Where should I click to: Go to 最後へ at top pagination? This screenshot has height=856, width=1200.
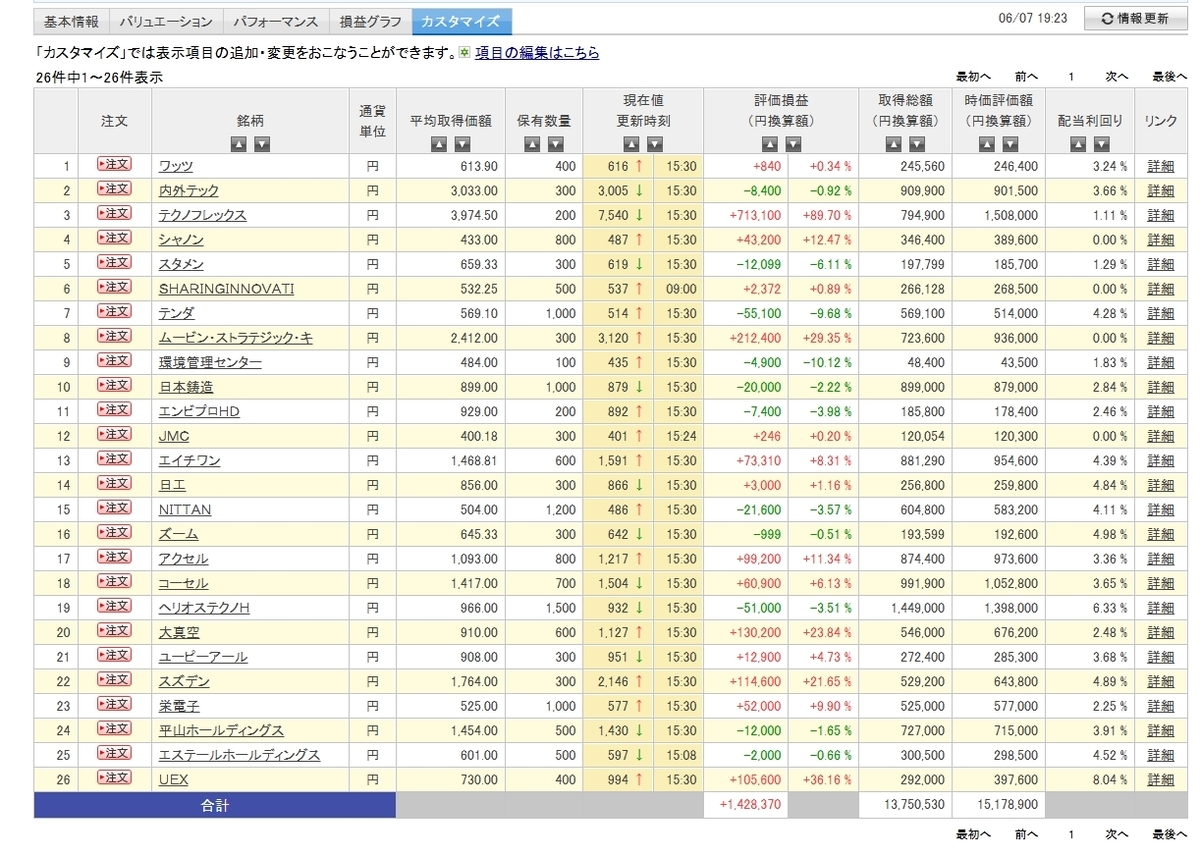pyautogui.click(x=1169, y=77)
